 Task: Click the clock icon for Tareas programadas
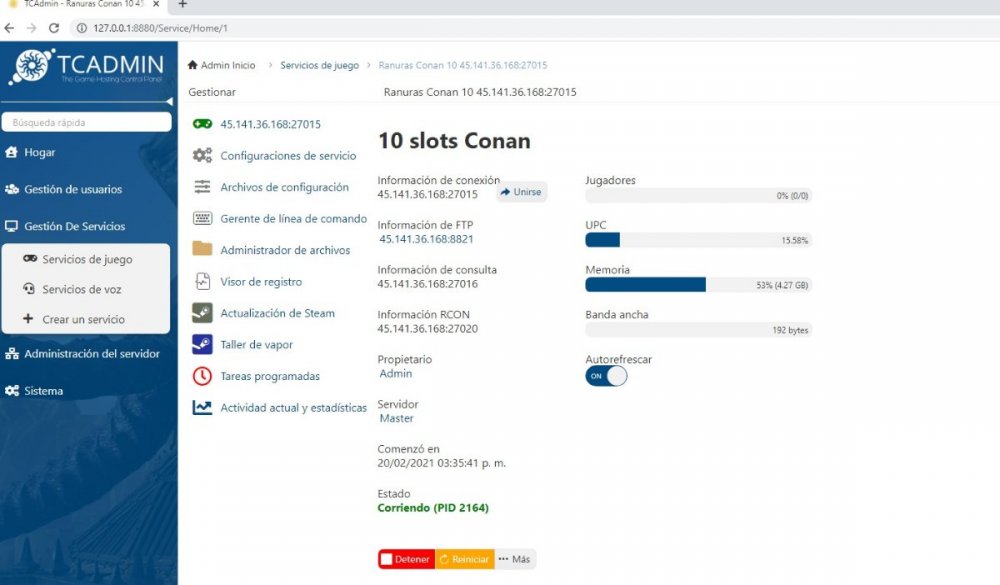(202, 376)
